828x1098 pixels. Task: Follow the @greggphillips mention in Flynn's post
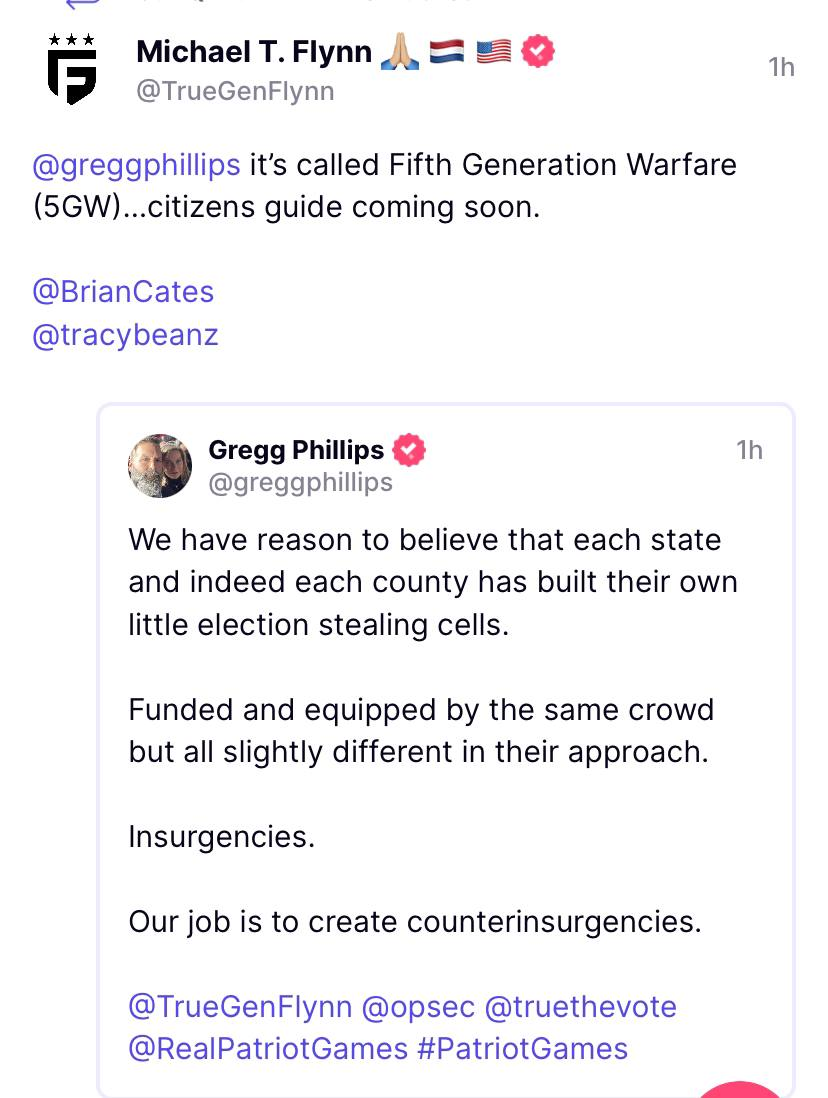(136, 164)
